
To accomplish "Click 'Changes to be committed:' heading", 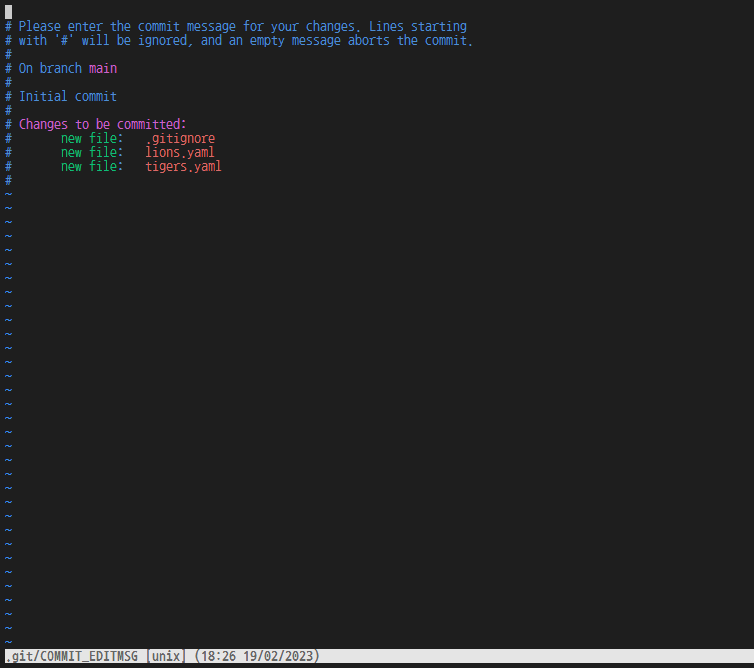I will pos(102,125).
